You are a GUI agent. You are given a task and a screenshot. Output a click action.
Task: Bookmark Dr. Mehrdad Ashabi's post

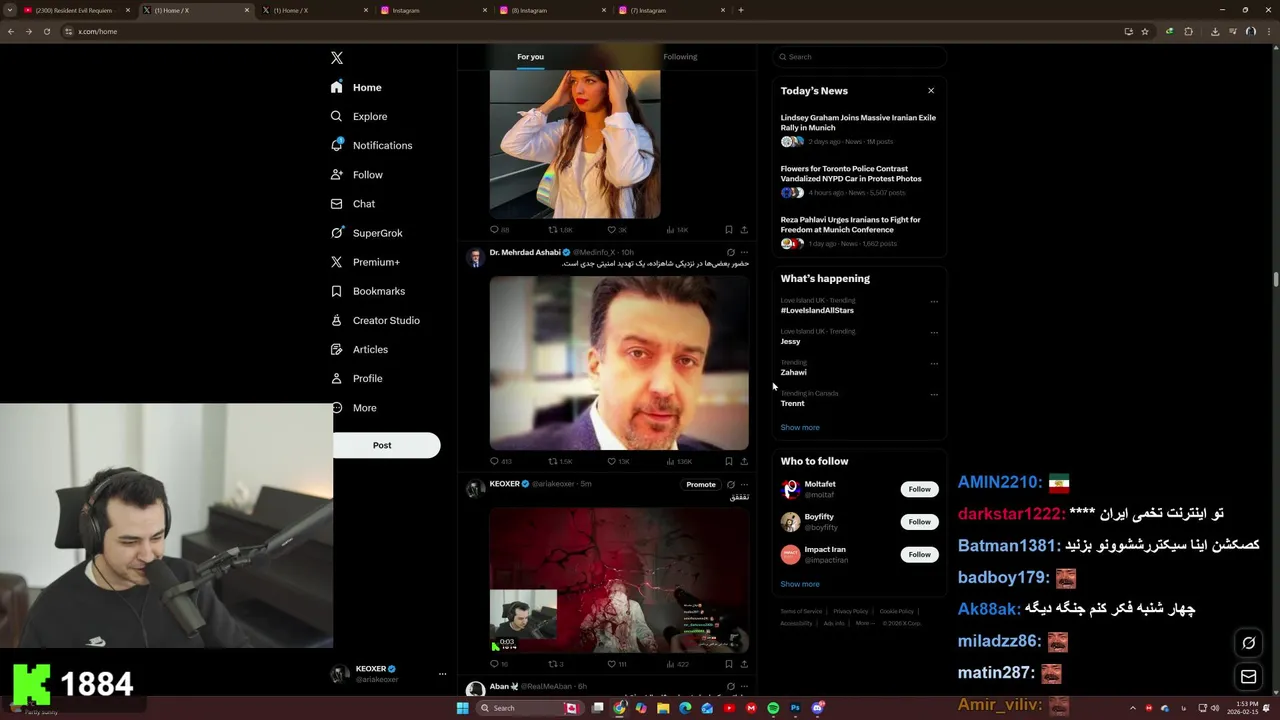click(728, 461)
